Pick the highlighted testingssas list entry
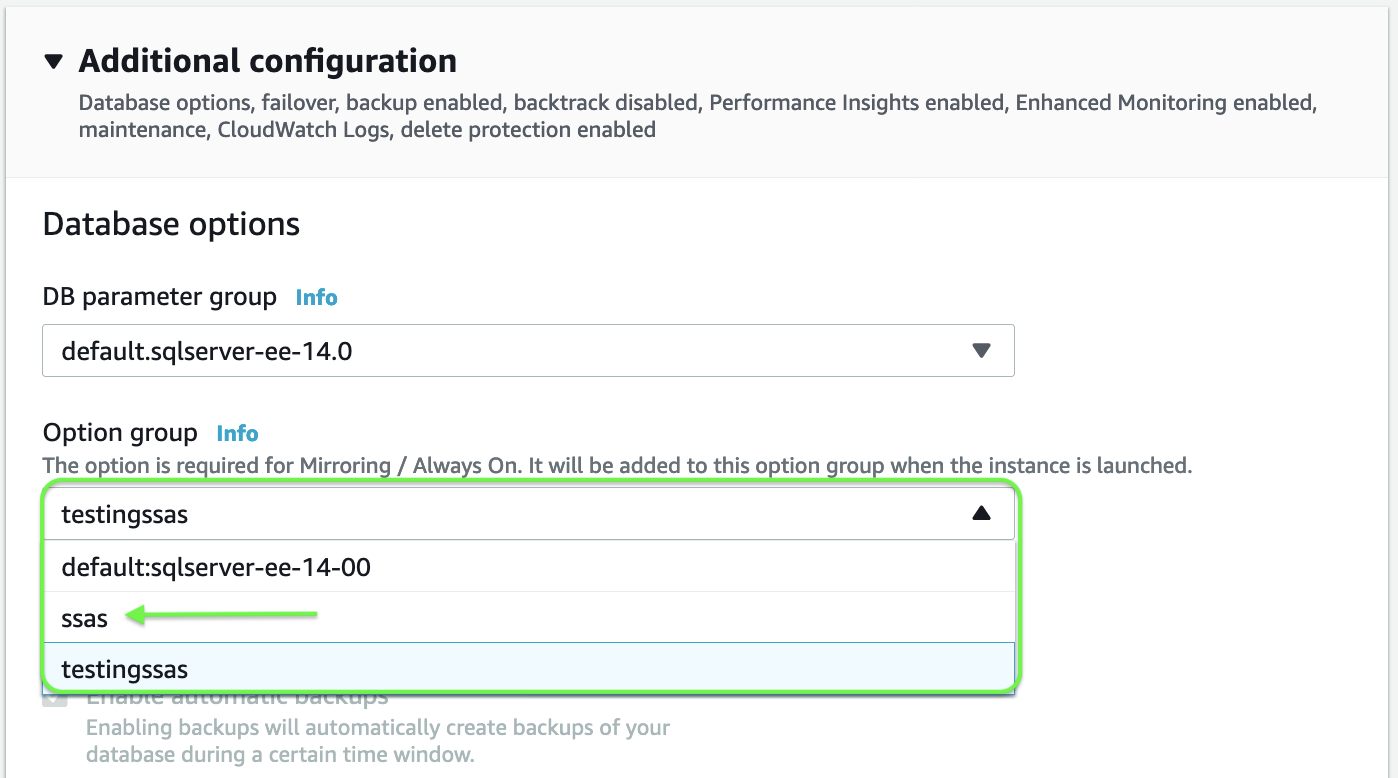The width and height of the screenshot is (1398, 778). click(x=125, y=670)
